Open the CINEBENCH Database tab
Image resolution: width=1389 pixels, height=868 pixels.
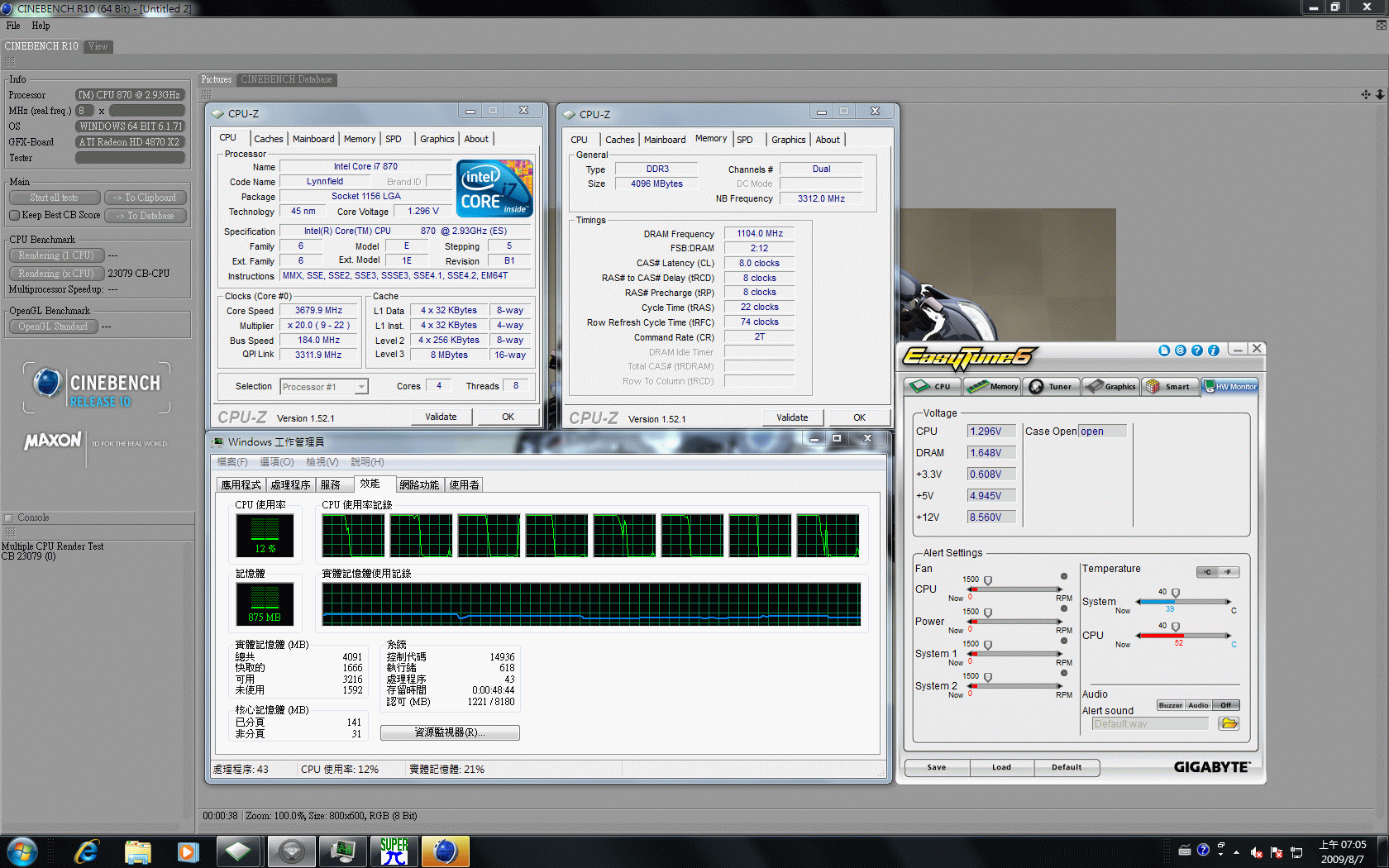[286, 79]
